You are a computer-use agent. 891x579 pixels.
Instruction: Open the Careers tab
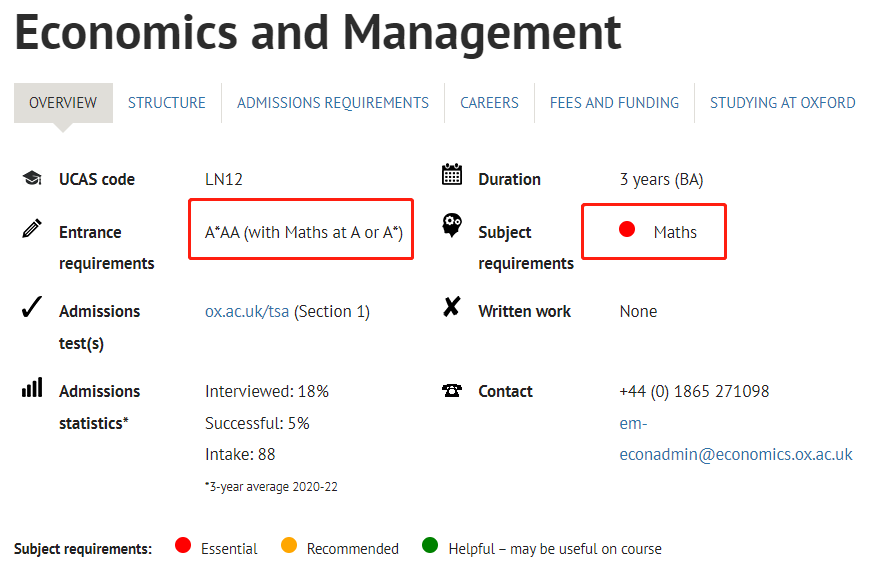click(489, 103)
